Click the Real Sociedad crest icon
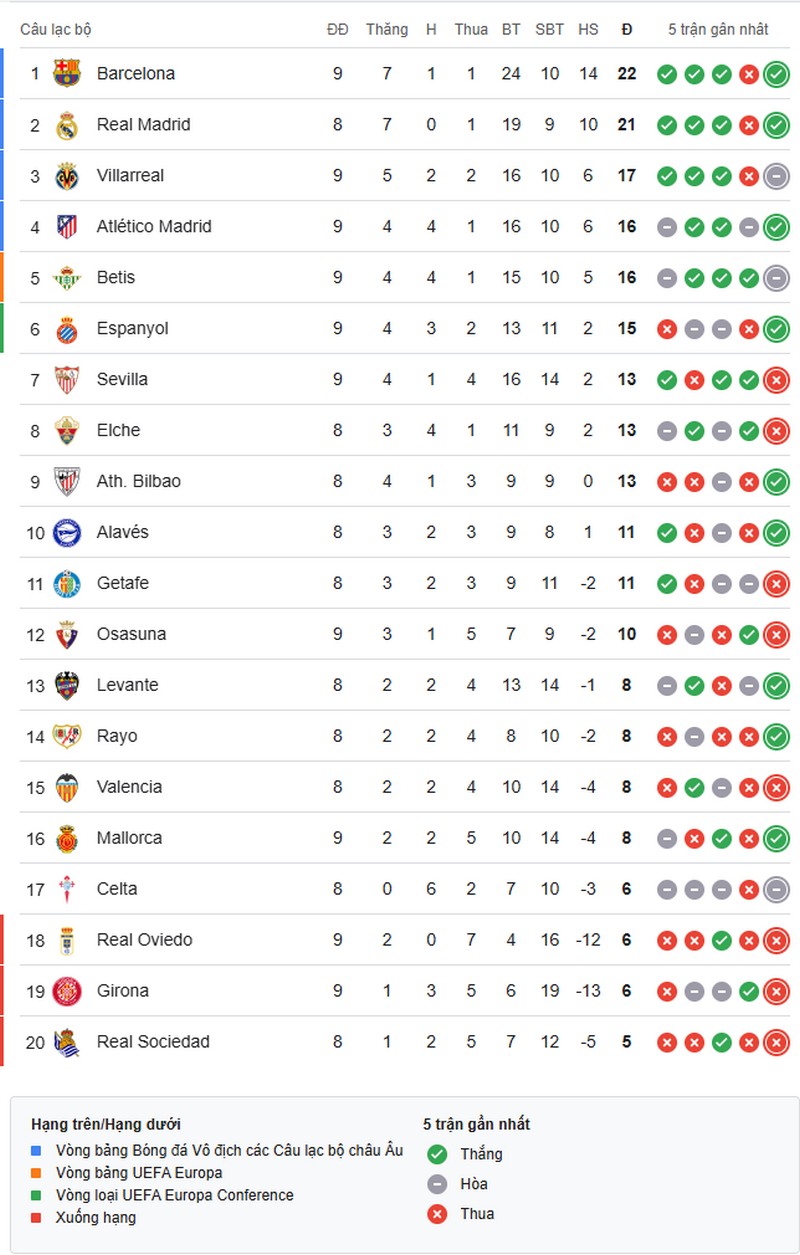Screen dimensions: 800x1255 coord(67,1042)
